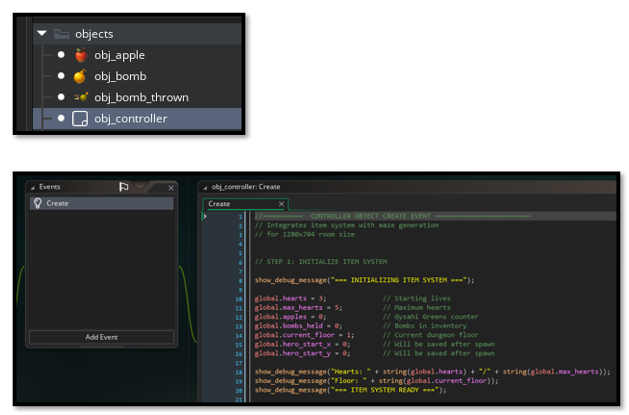
Task: Select obj_bomb_thrown in the asset tree
Action: click(140, 97)
